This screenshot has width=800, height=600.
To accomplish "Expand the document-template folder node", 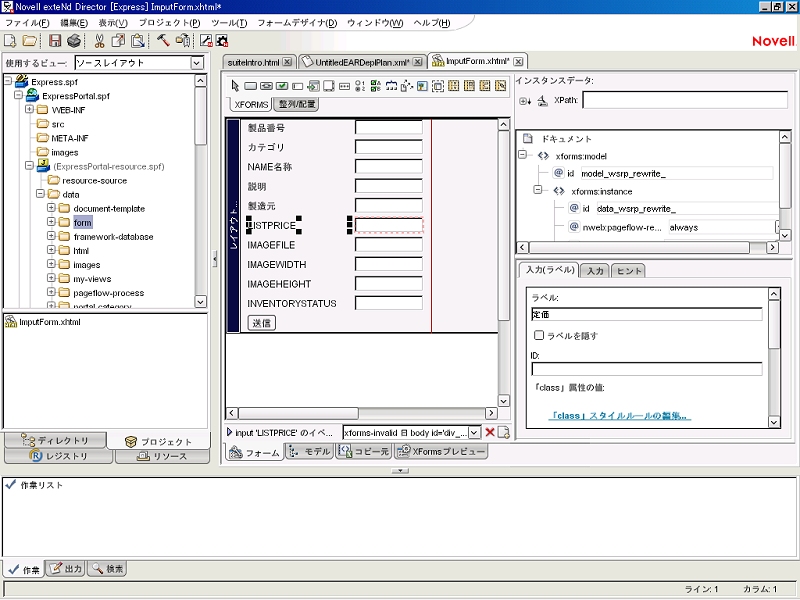I will [x=51, y=208].
